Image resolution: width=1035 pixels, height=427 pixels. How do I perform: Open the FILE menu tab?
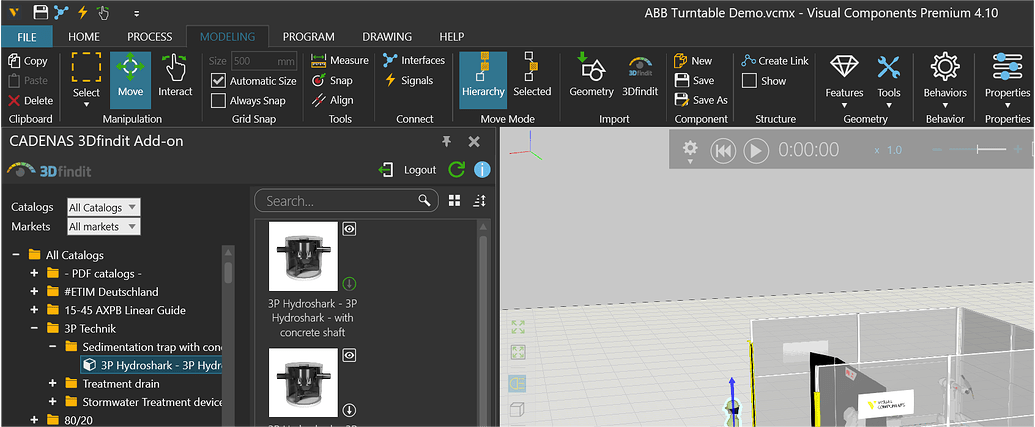coord(27,37)
